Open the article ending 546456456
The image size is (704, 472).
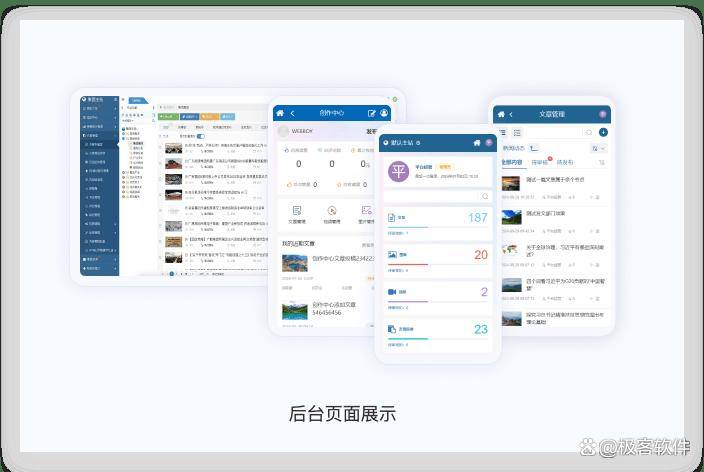pos(334,308)
